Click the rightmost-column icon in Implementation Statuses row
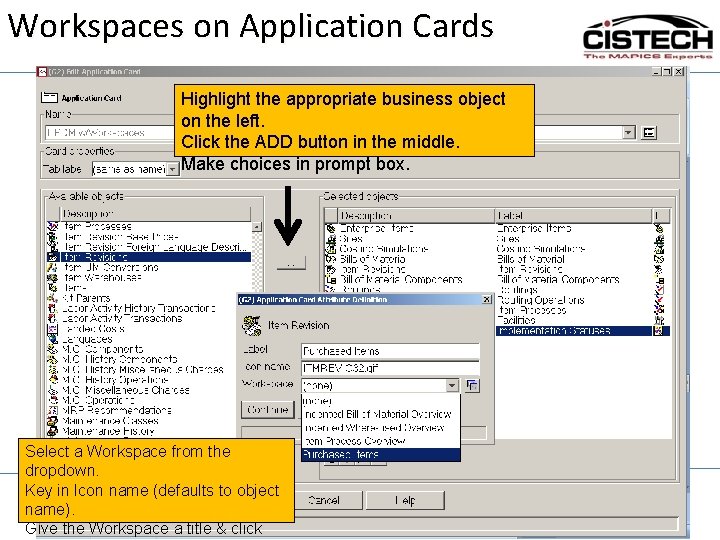The image size is (720, 540). tap(659, 331)
